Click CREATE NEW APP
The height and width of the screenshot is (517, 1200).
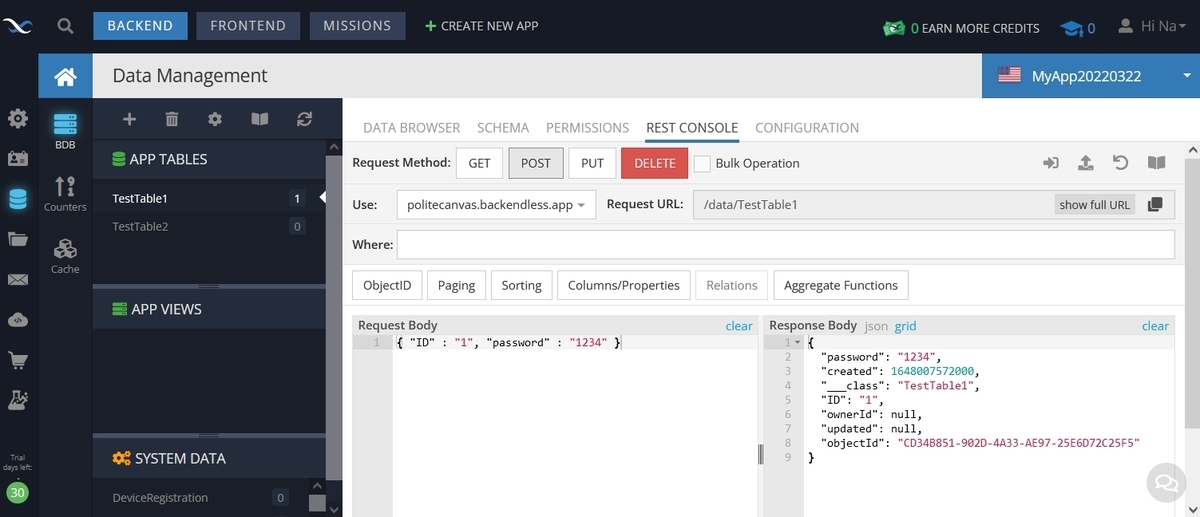[481, 26]
